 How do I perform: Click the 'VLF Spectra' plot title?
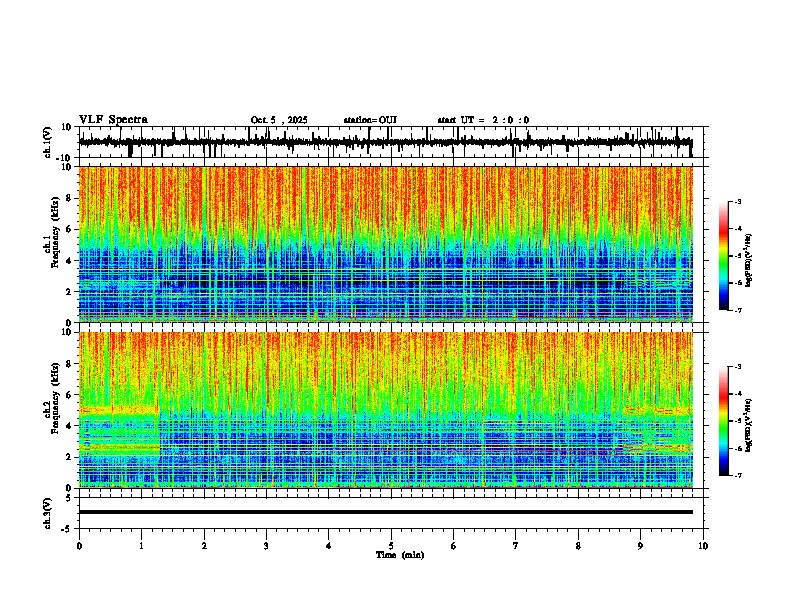click(x=113, y=120)
